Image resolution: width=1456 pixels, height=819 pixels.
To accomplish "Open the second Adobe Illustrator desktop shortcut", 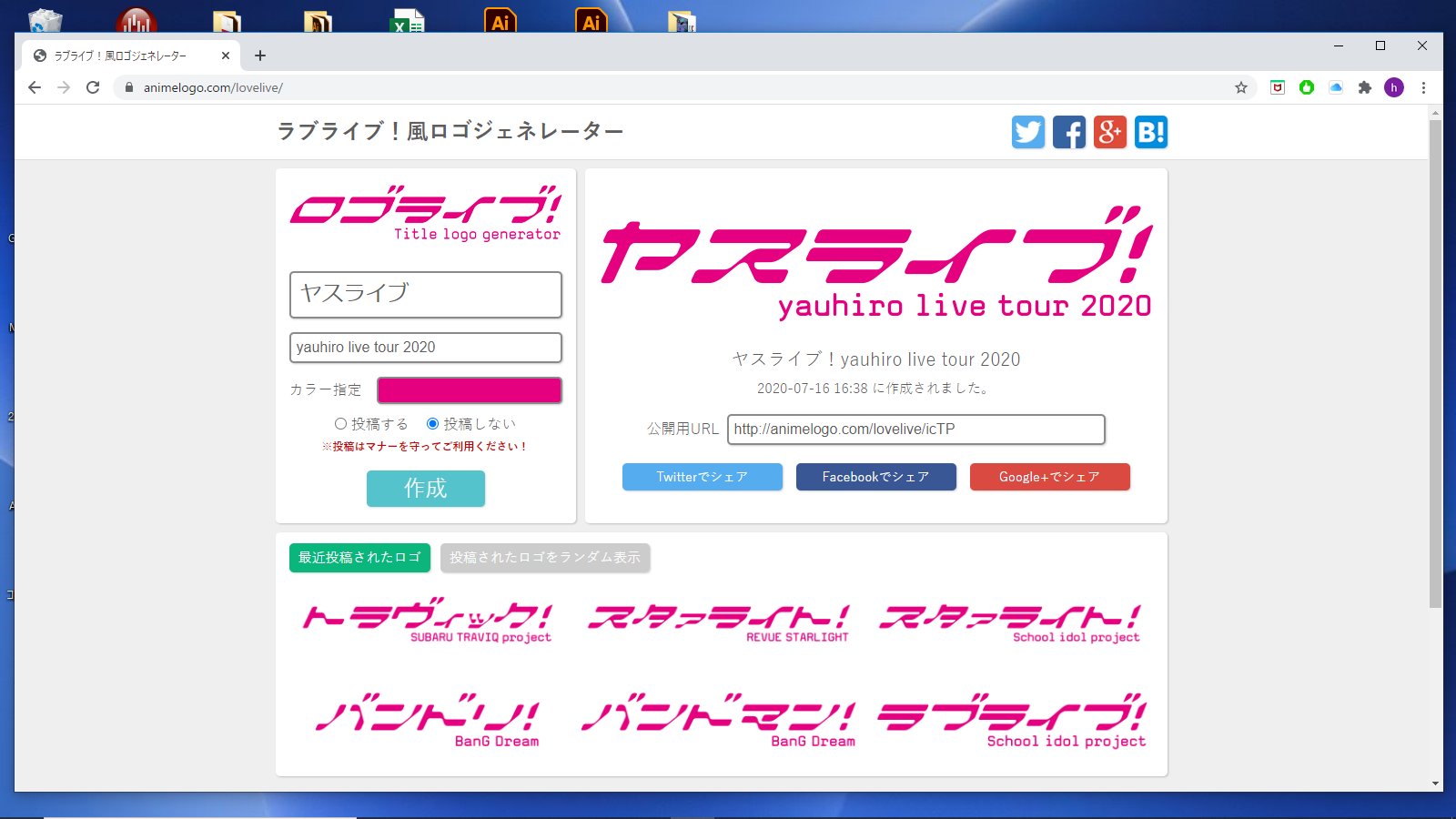I will point(591,20).
